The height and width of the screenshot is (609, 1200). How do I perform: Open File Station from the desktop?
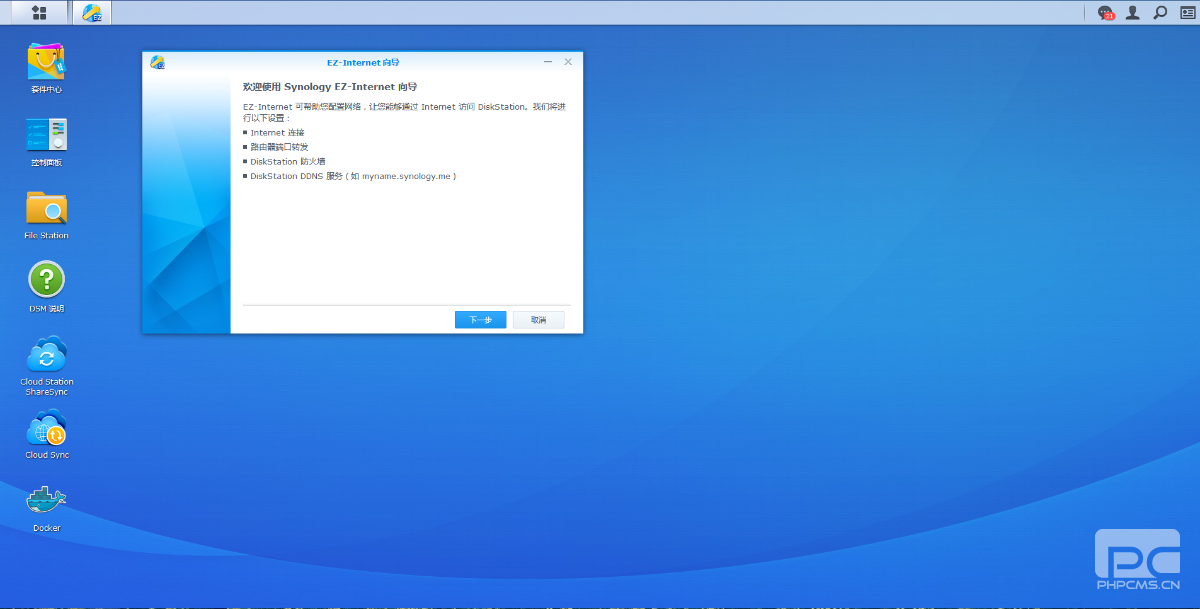[46, 214]
